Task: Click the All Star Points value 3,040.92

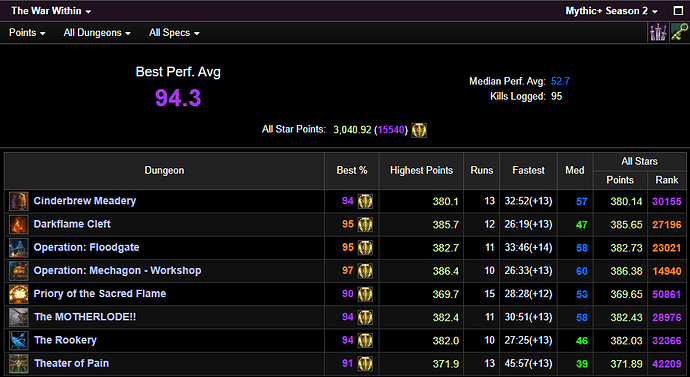Action: coord(352,130)
